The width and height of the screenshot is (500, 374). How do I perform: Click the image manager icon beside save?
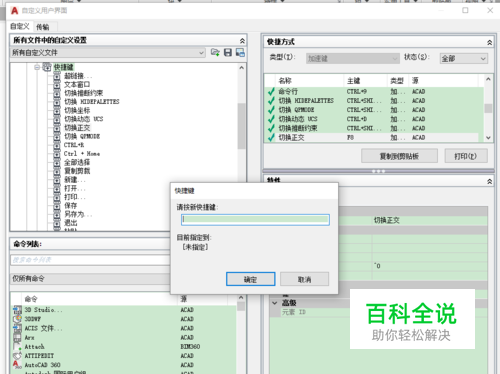click(240, 52)
